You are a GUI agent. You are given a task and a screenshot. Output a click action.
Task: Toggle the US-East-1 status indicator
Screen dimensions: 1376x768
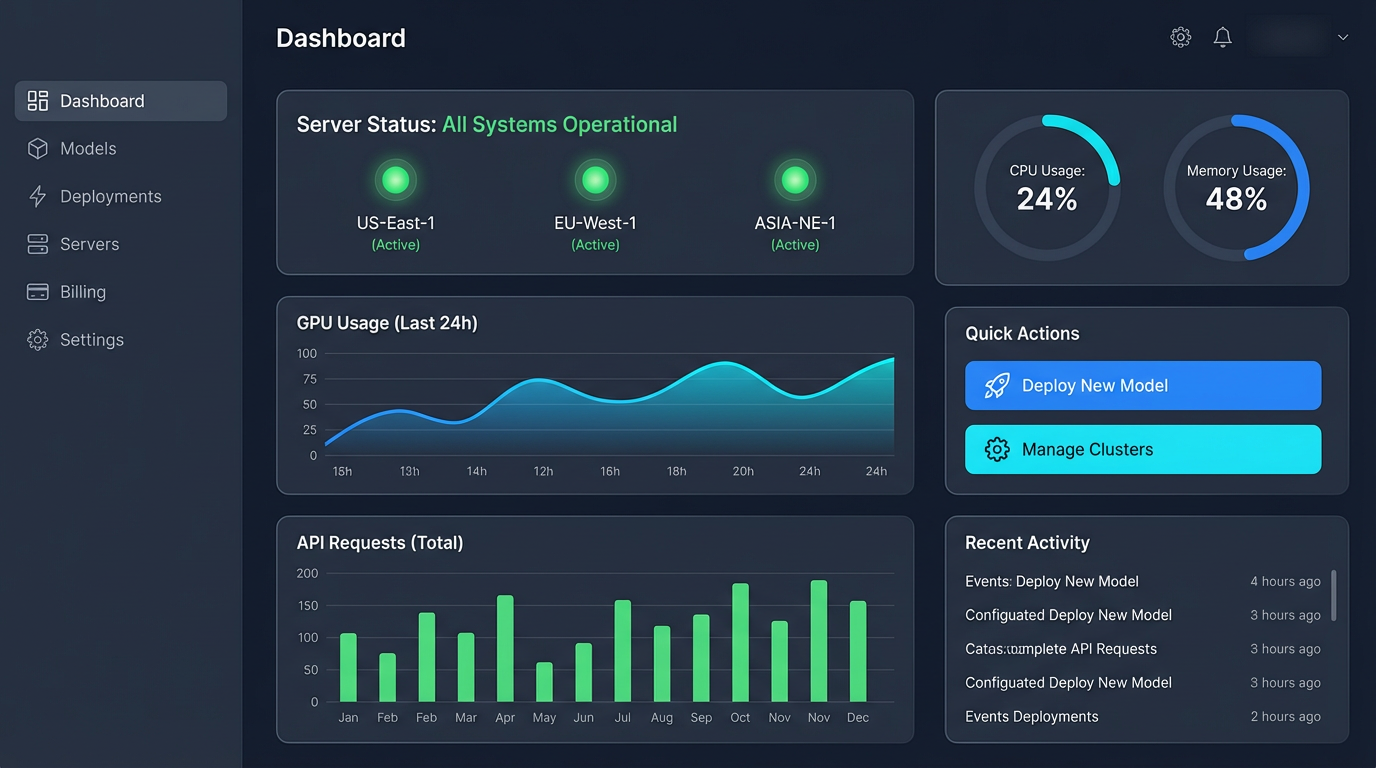point(395,179)
